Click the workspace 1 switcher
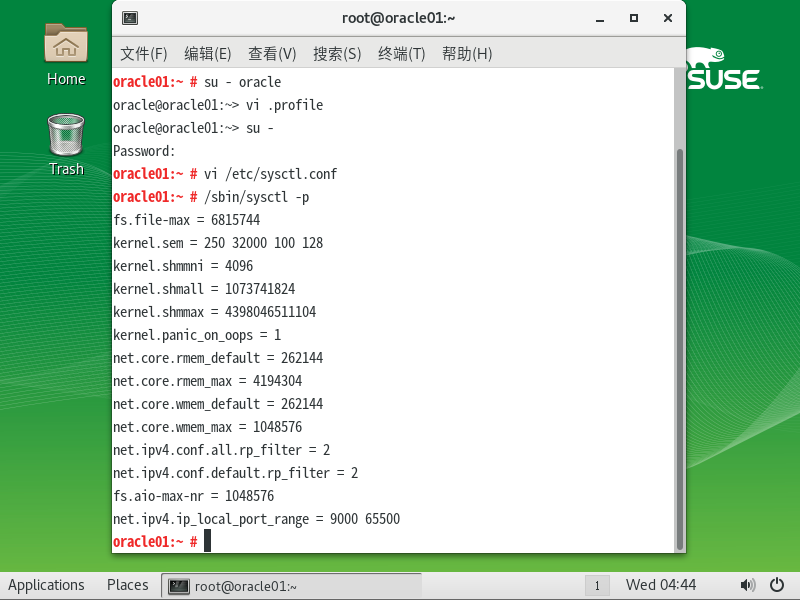The image size is (800, 600). coord(597,586)
